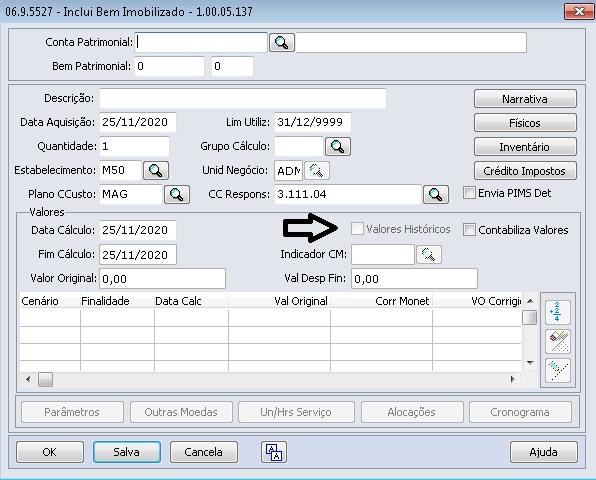Click the Un/Hrs Serviço button
This screenshot has width=596, height=480.
(296, 412)
